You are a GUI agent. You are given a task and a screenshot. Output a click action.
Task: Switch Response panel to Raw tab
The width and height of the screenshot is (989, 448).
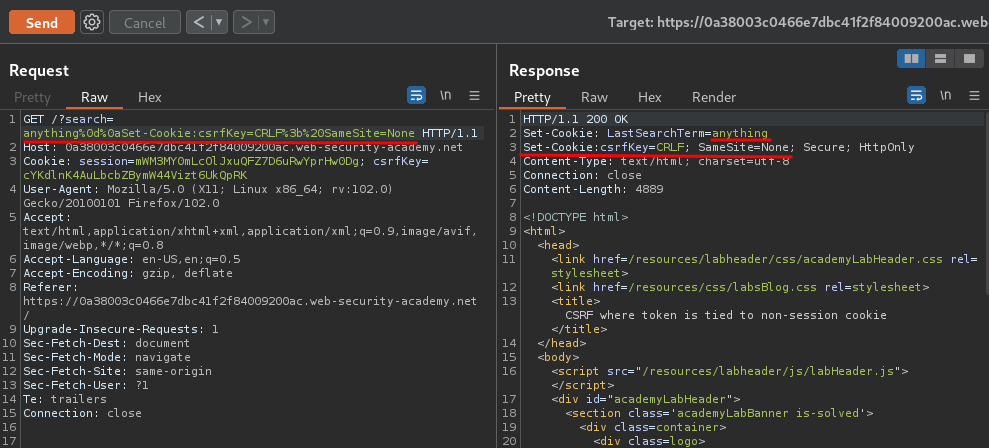(x=594, y=97)
